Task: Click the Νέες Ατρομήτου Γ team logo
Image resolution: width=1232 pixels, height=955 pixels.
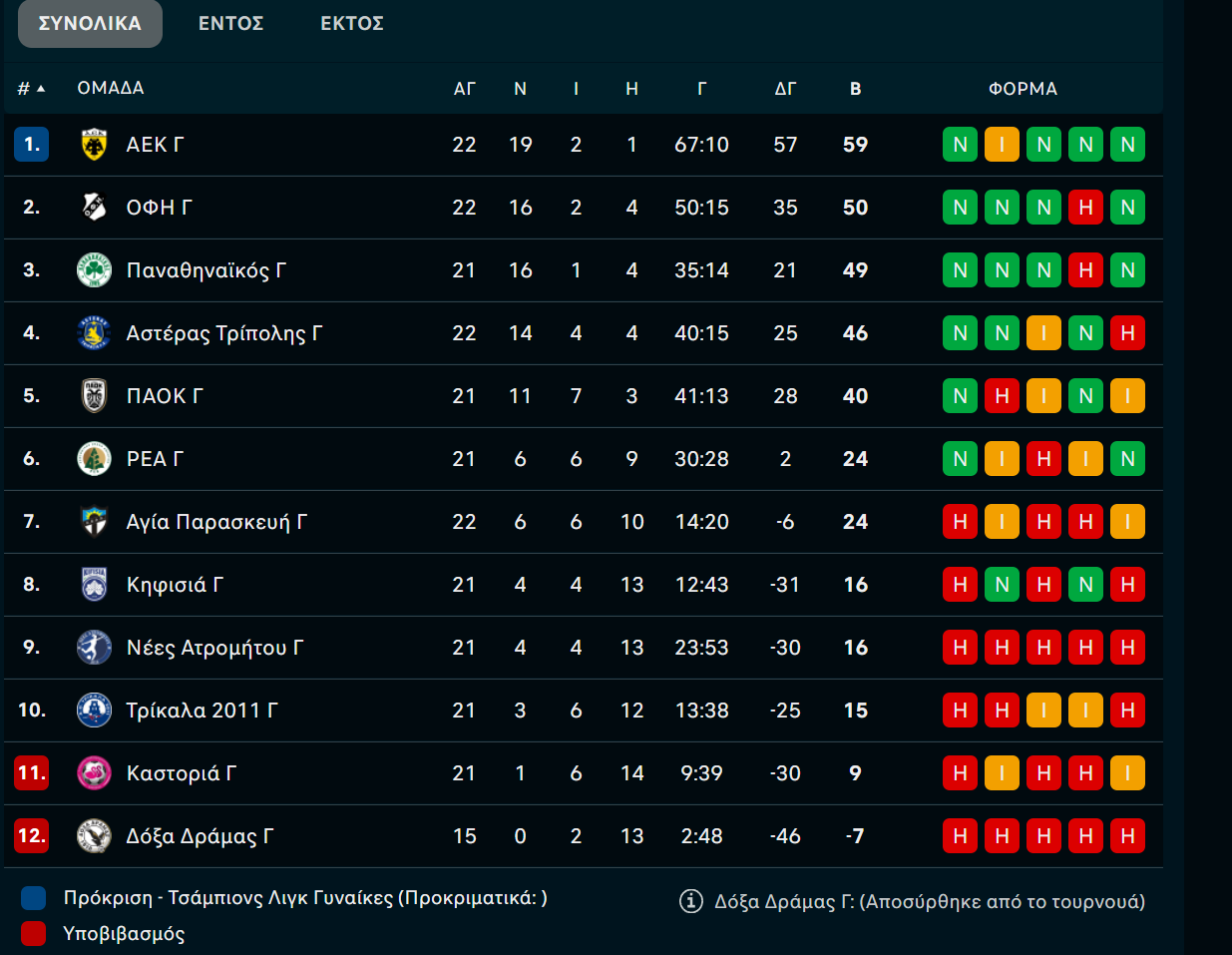Action: tap(94, 648)
